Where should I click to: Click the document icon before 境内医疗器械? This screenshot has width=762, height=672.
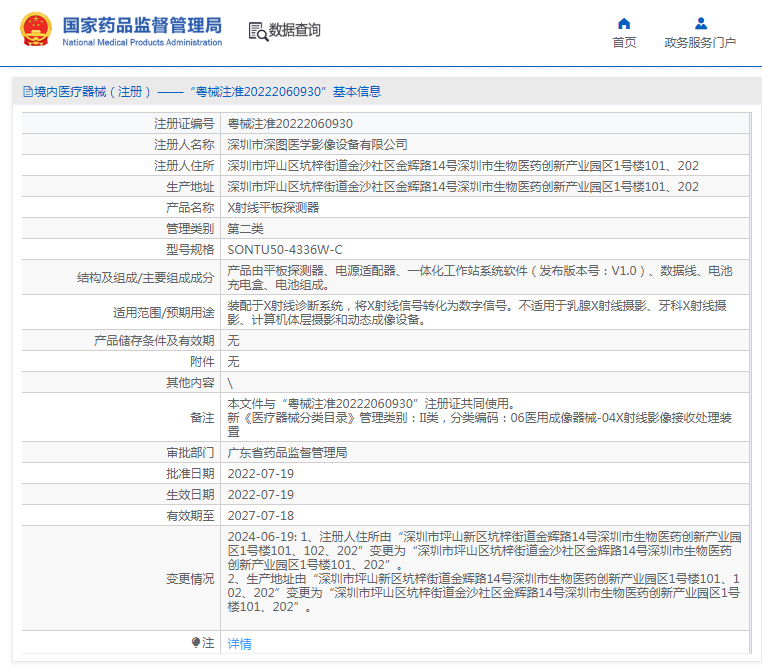pos(28,91)
